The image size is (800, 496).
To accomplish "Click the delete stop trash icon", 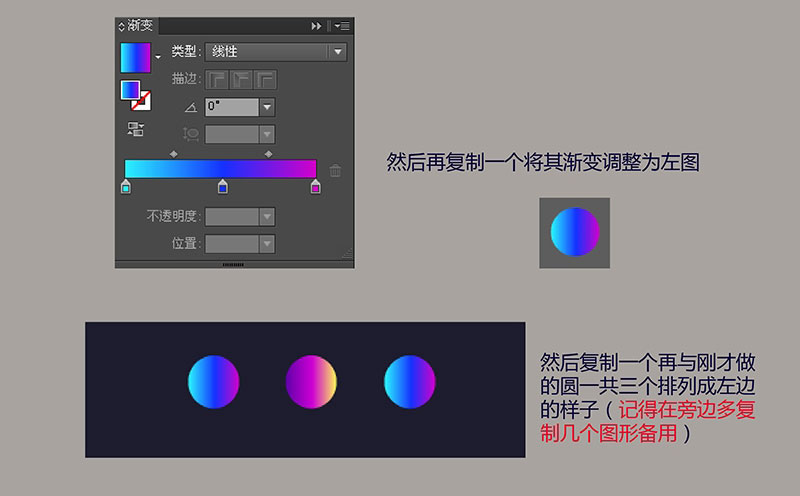I will [335, 170].
